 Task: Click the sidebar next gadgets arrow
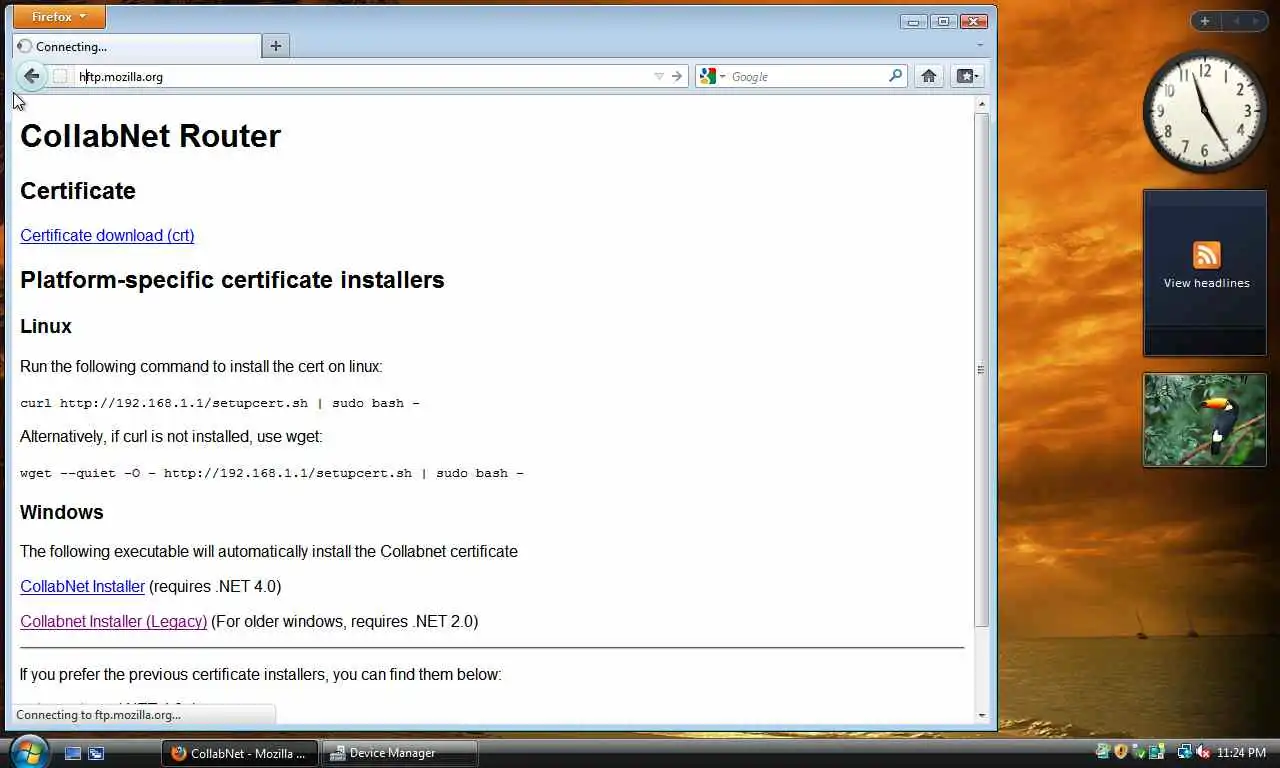coord(1257,21)
